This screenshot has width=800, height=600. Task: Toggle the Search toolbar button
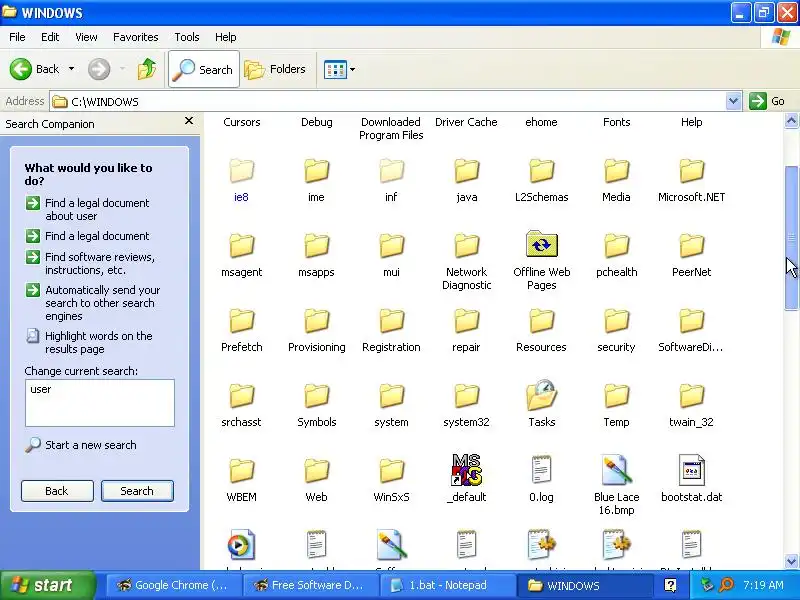pyautogui.click(x=204, y=69)
